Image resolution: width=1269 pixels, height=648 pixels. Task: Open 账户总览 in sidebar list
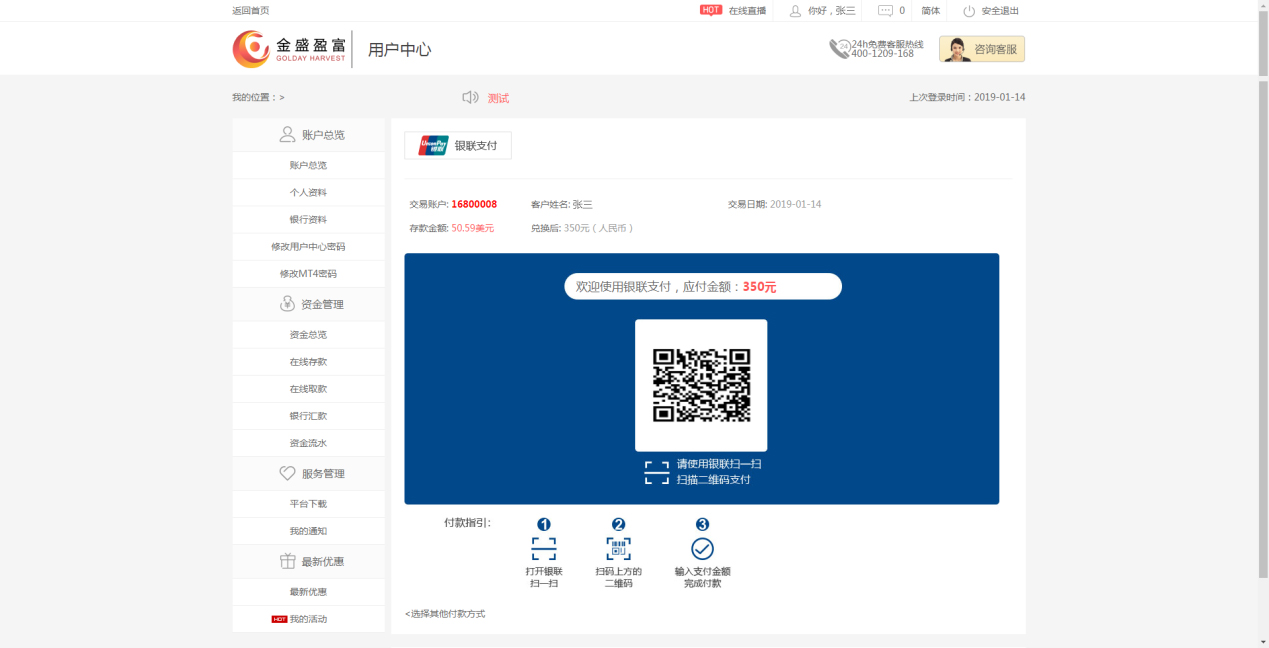[x=308, y=165]
